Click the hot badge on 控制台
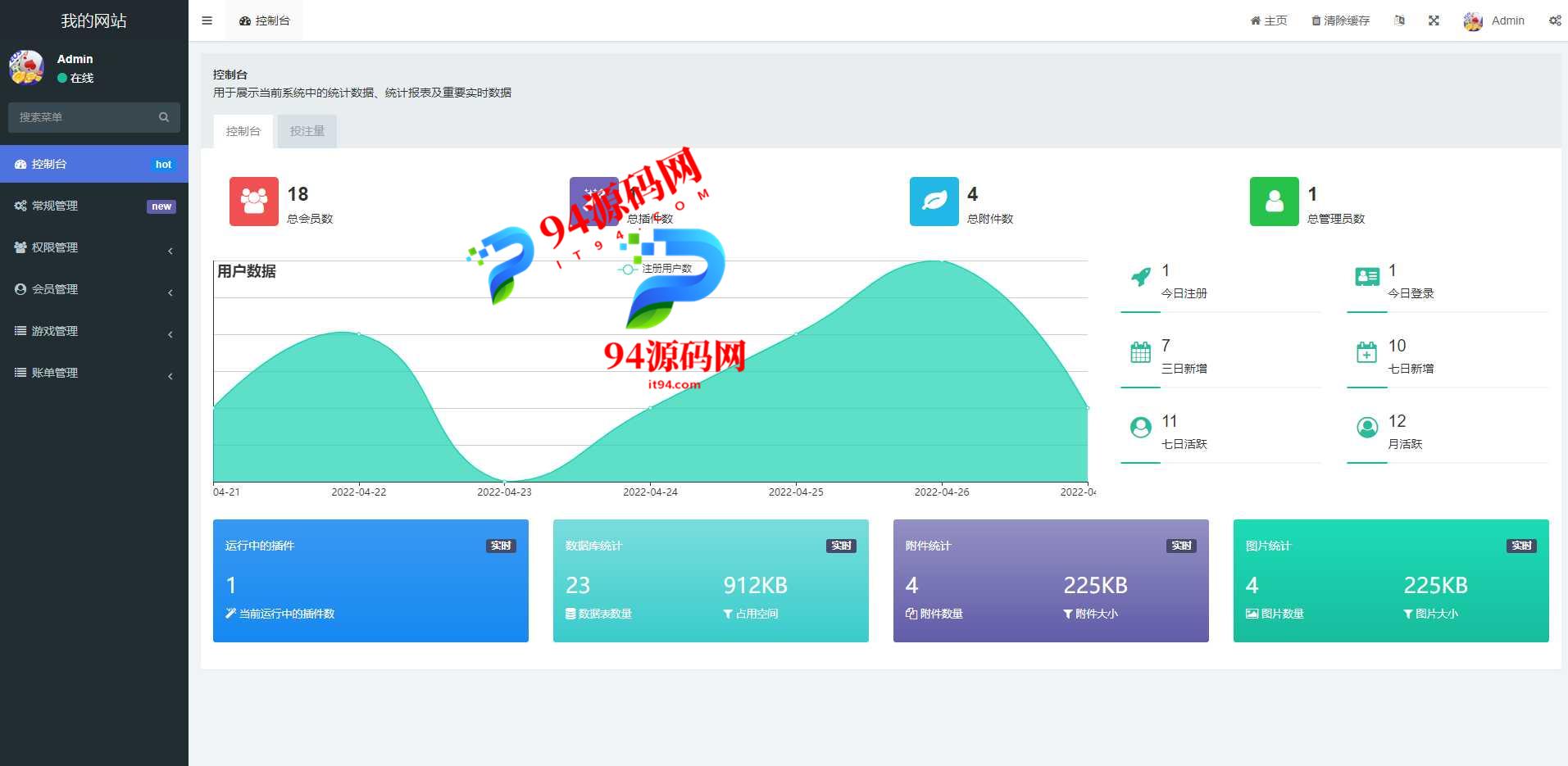The height and width of the screenshot is (766, 1568). 163,165
